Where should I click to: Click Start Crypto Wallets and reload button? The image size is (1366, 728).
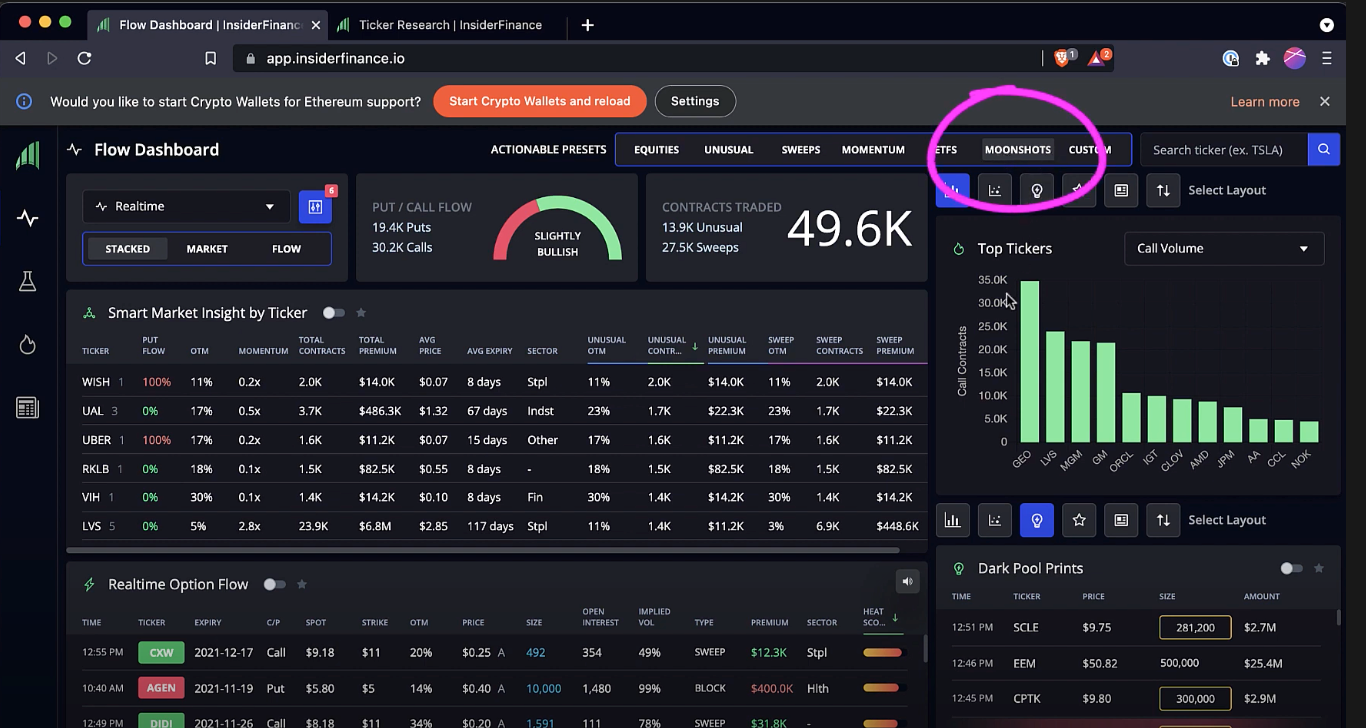pyautogui.click(x=539, y=101)
